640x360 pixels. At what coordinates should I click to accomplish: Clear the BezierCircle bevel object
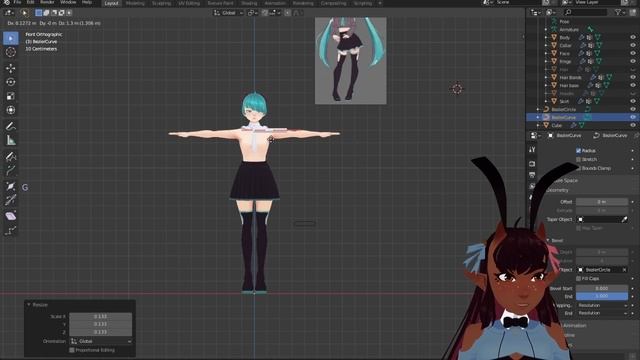pyautogui.click(x=624, y=270)
